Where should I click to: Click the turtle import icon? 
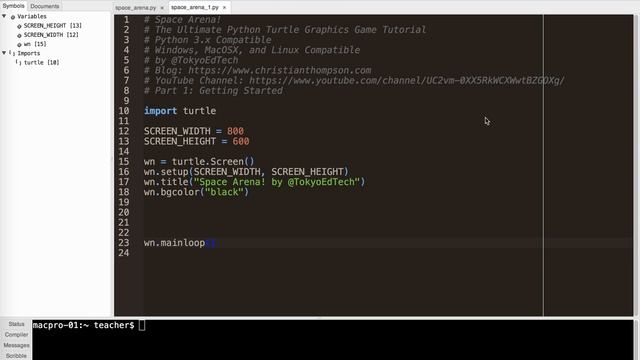[19, 62]
